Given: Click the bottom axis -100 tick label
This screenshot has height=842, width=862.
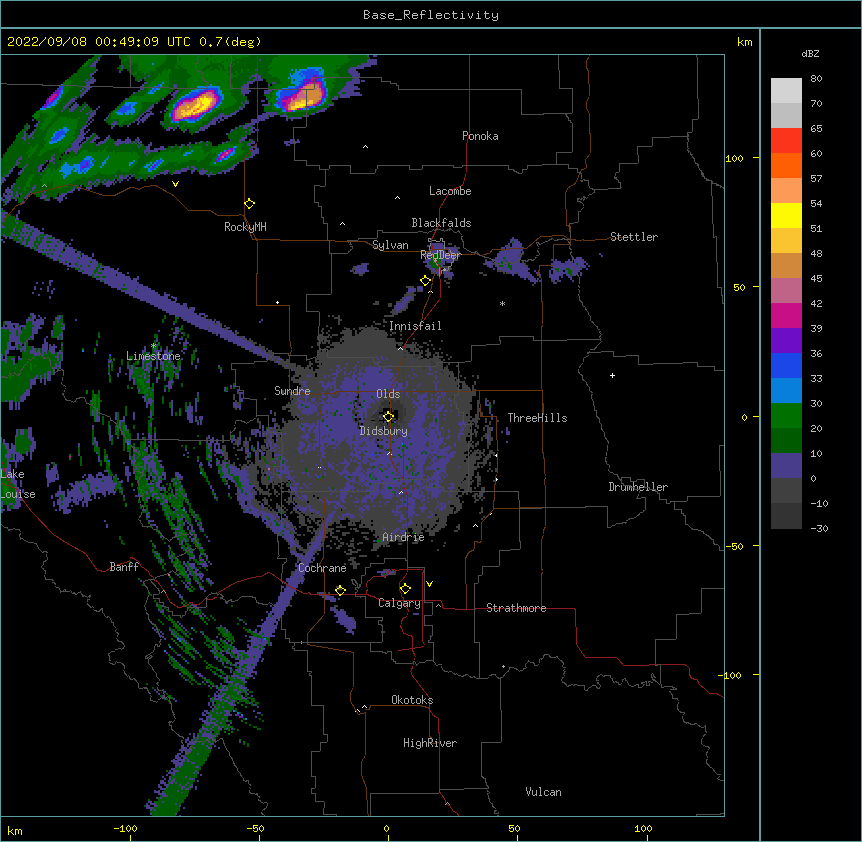Looking at the screenshot, I should pyautogui.click(x=125, y=829).
